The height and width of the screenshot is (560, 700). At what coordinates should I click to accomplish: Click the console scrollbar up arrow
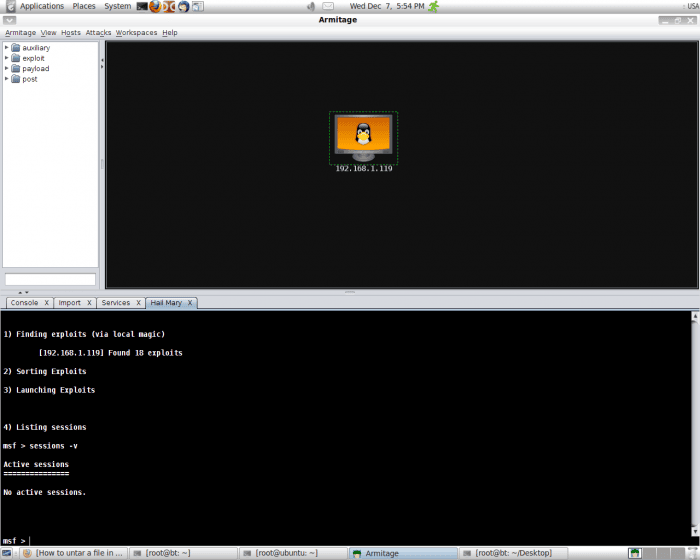(x=695, y=316)
